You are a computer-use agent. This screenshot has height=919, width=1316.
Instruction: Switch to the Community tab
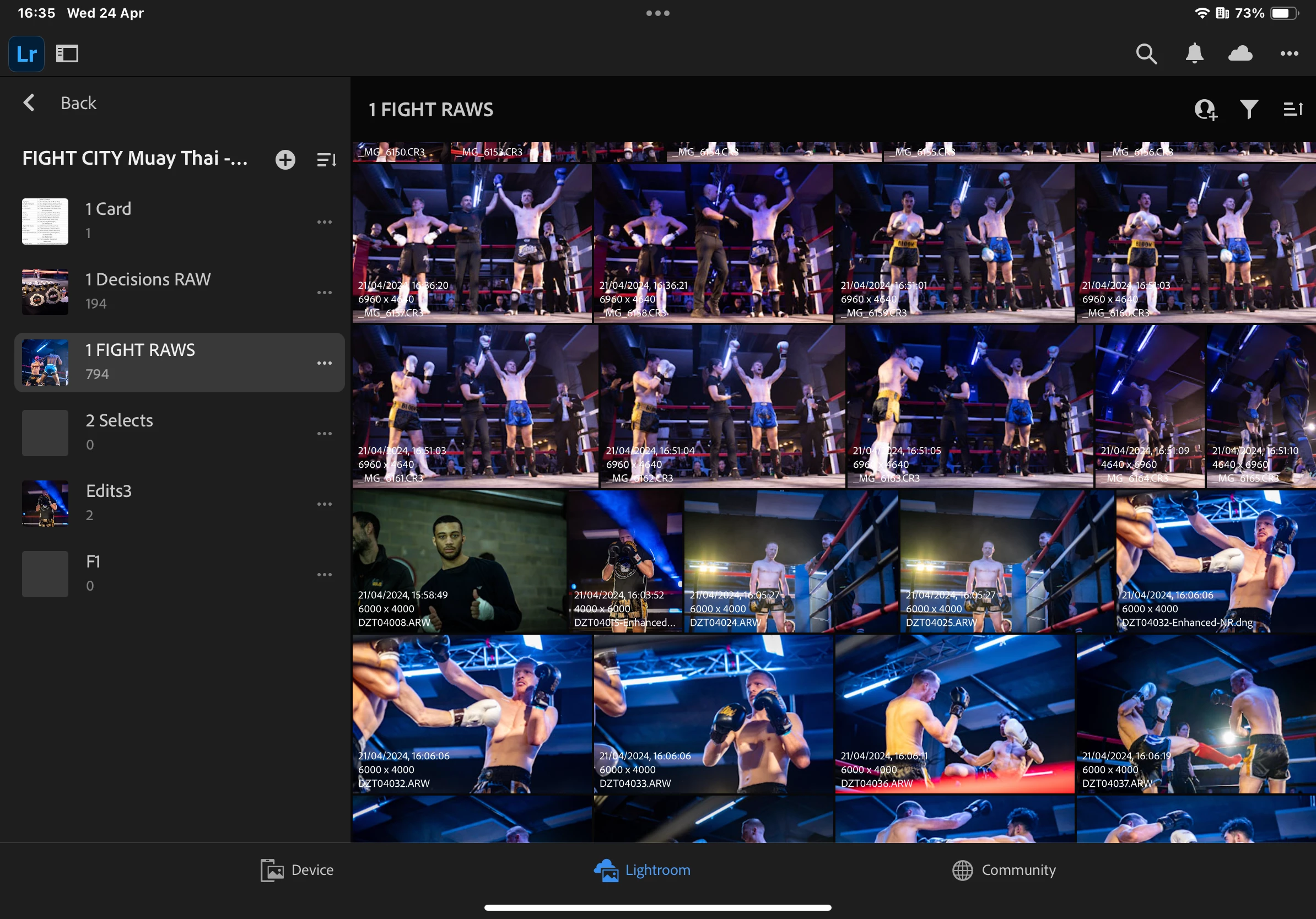pos(1004,870)
